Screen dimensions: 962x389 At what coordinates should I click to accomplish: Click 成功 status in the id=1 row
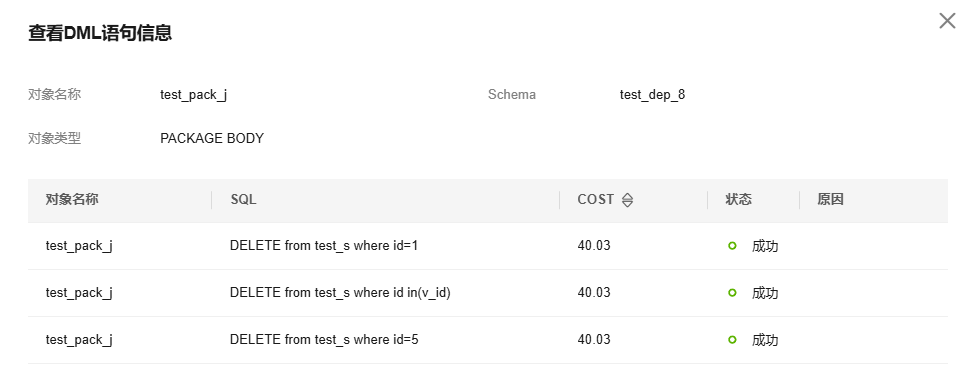(x=765, y=246)
